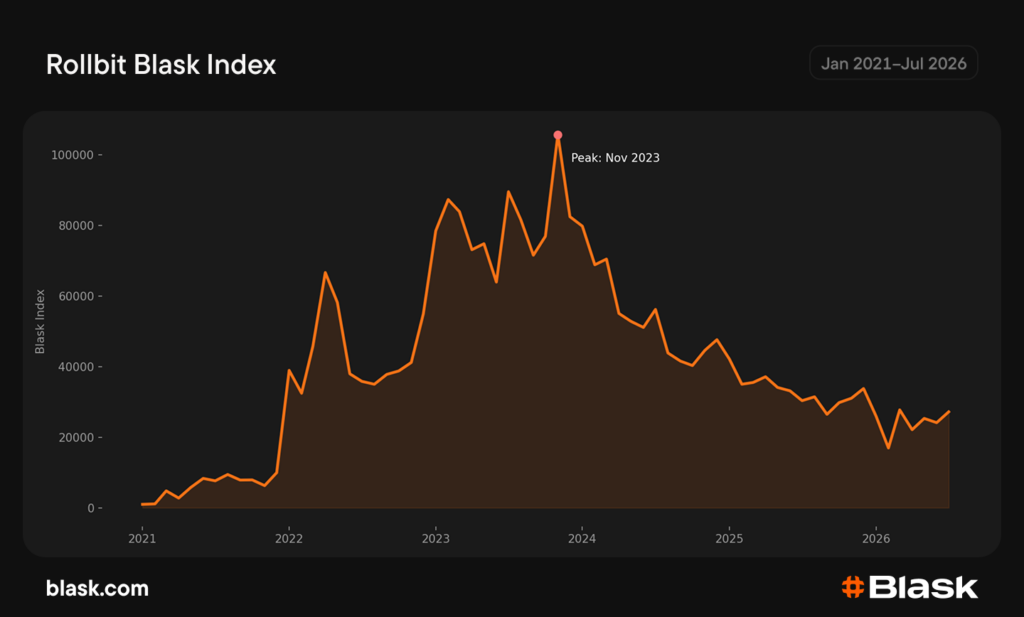
Task: Click the 2023 x-axis label
Action: [436, 539]
